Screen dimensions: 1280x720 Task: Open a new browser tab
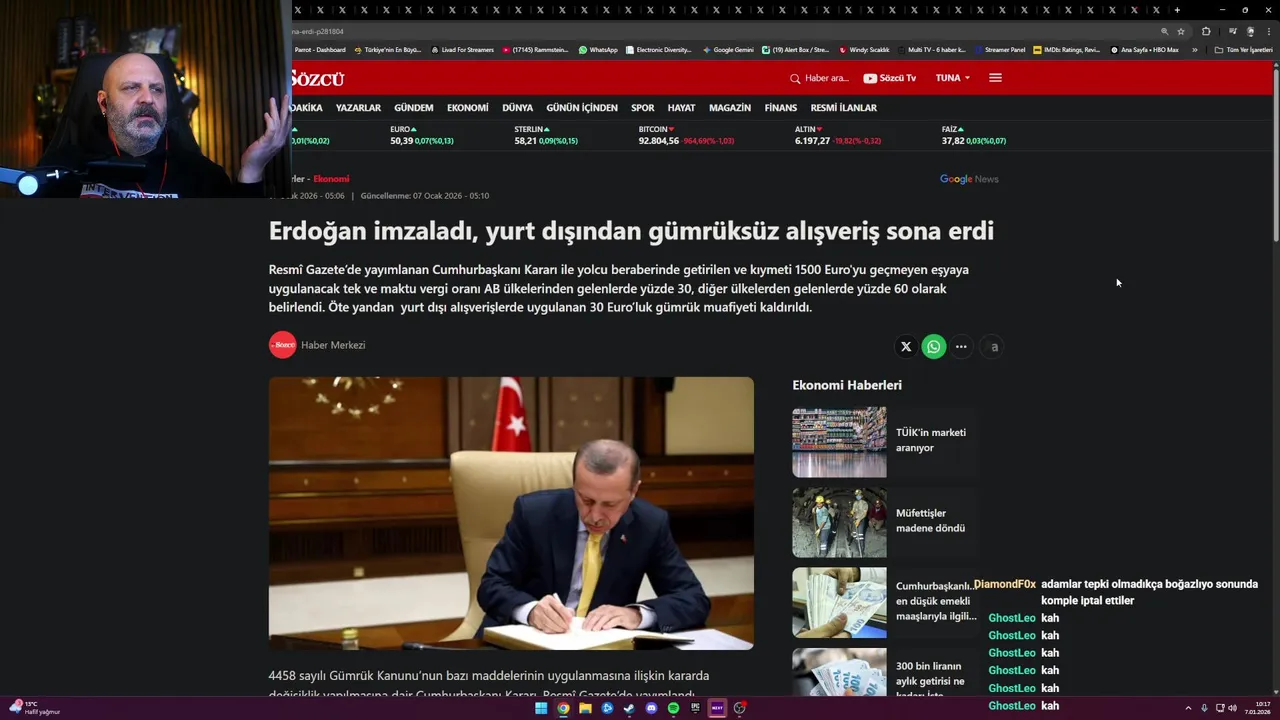coord(1177,10)
